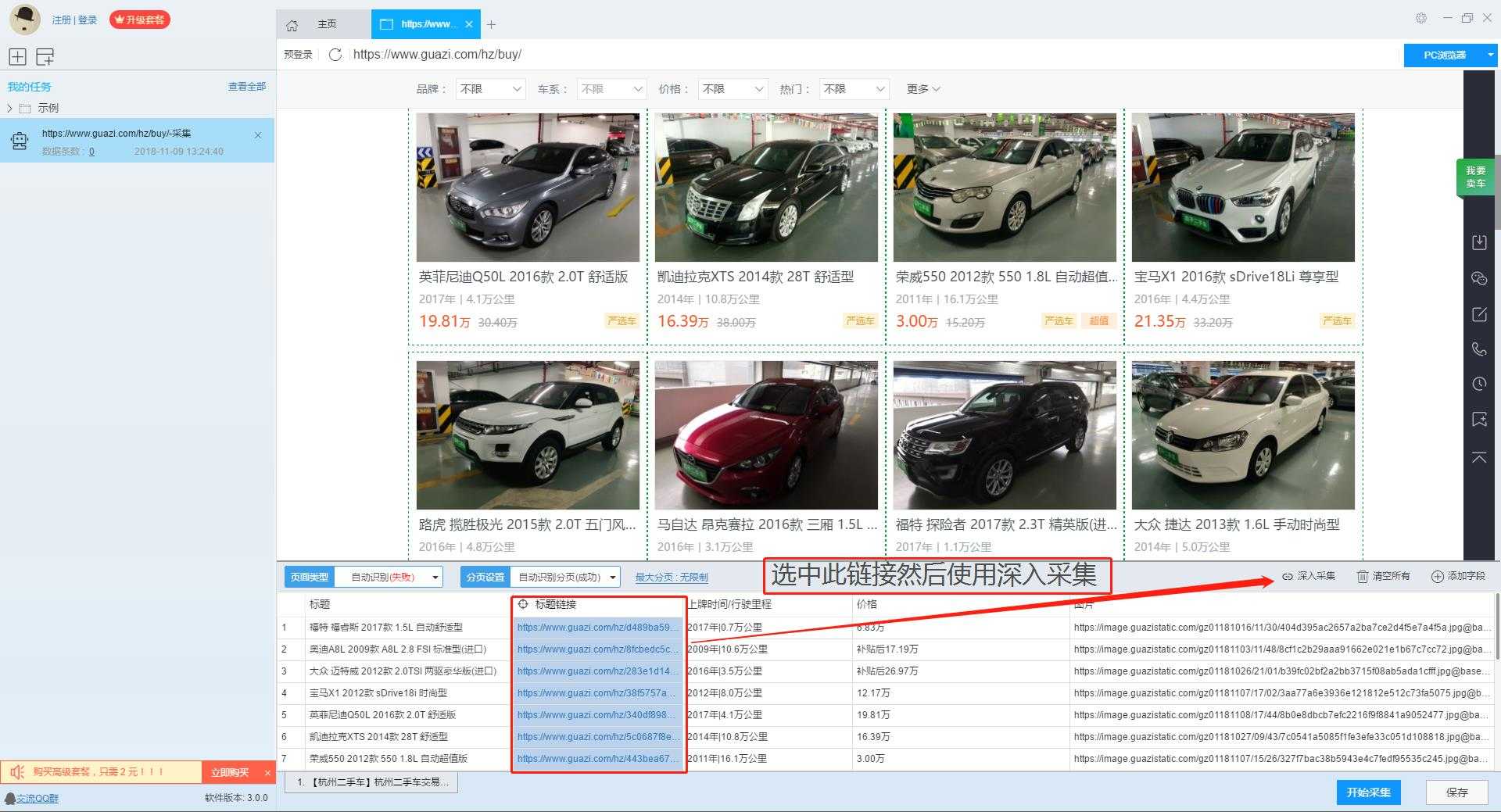Click the 交流QQ群 link
Viewport: 1501px width, 812px height.
point(38,799)
